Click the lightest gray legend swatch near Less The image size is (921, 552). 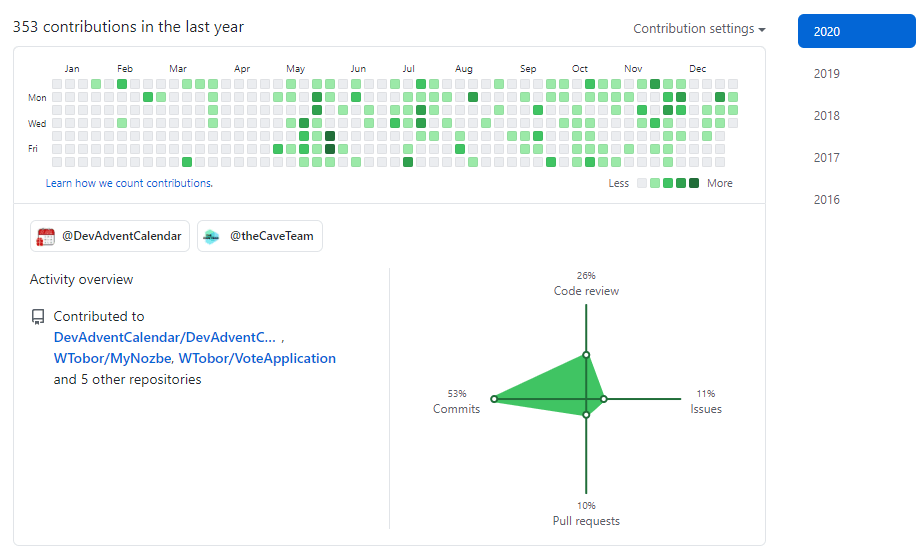pos(642,183)
